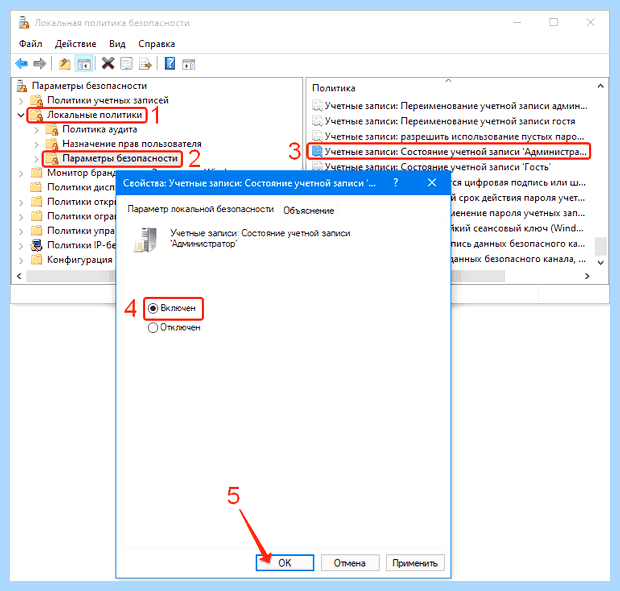
Task: Click policy list scroll up arrow
Action: (601, 86)
